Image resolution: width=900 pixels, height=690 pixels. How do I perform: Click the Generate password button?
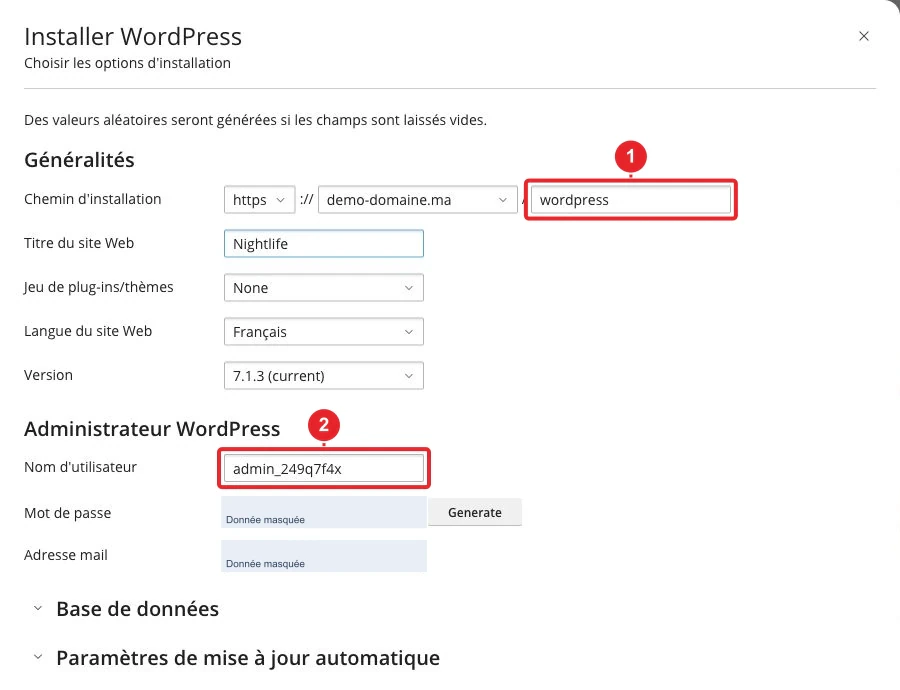click(x=475, y=512)
